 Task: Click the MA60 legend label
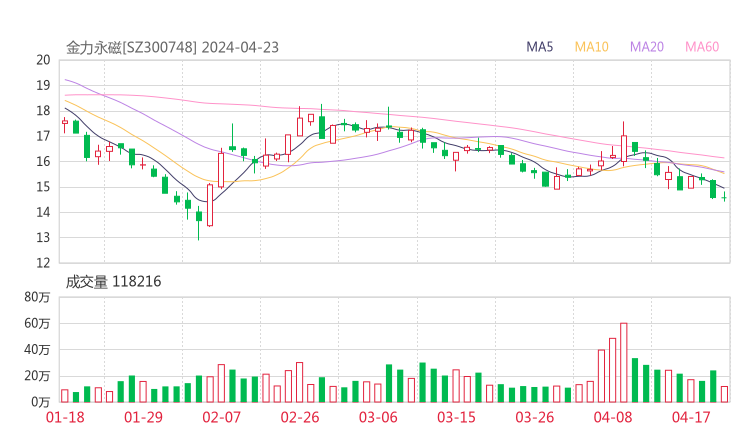tap(702, 47)
